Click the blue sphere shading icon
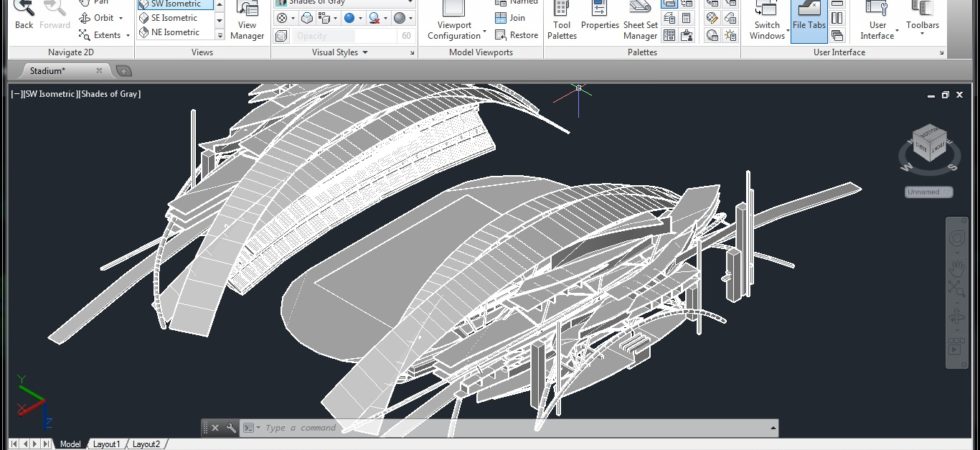This screenshot has height=450, width=980. pyautogui.click(x=349, y=18)
